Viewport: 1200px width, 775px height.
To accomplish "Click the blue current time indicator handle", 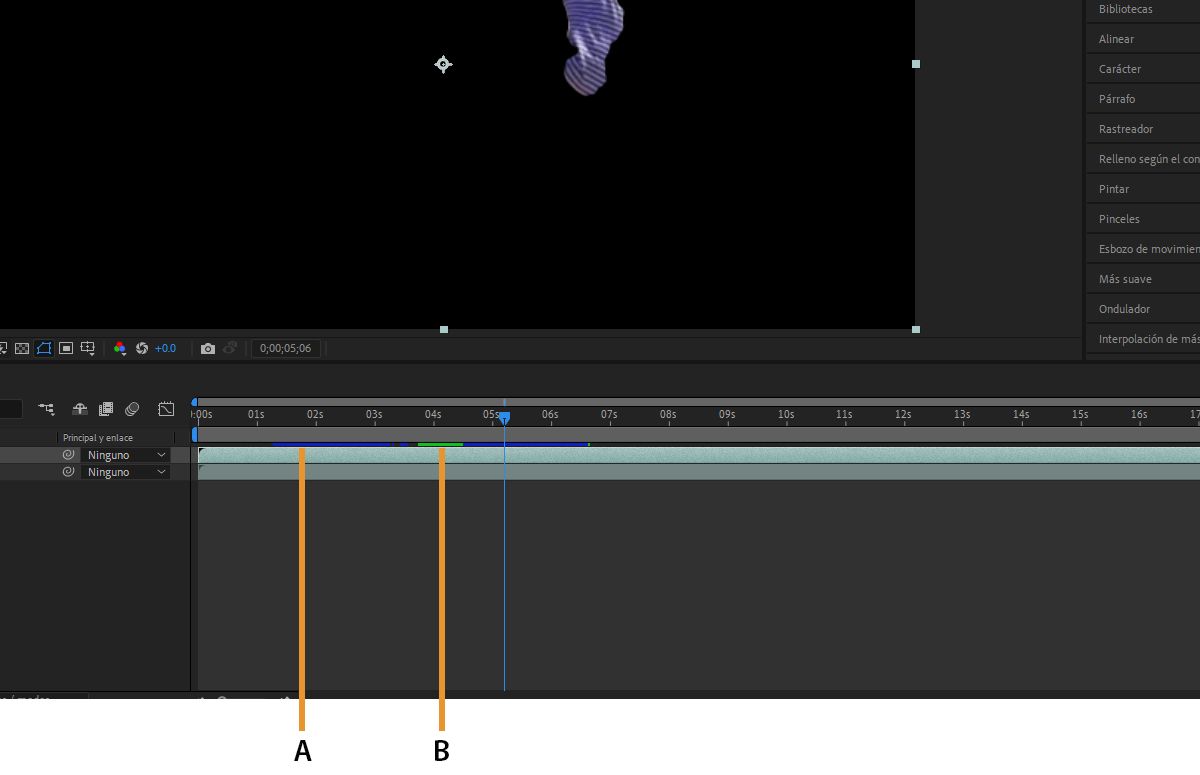I will pos(504,417).
